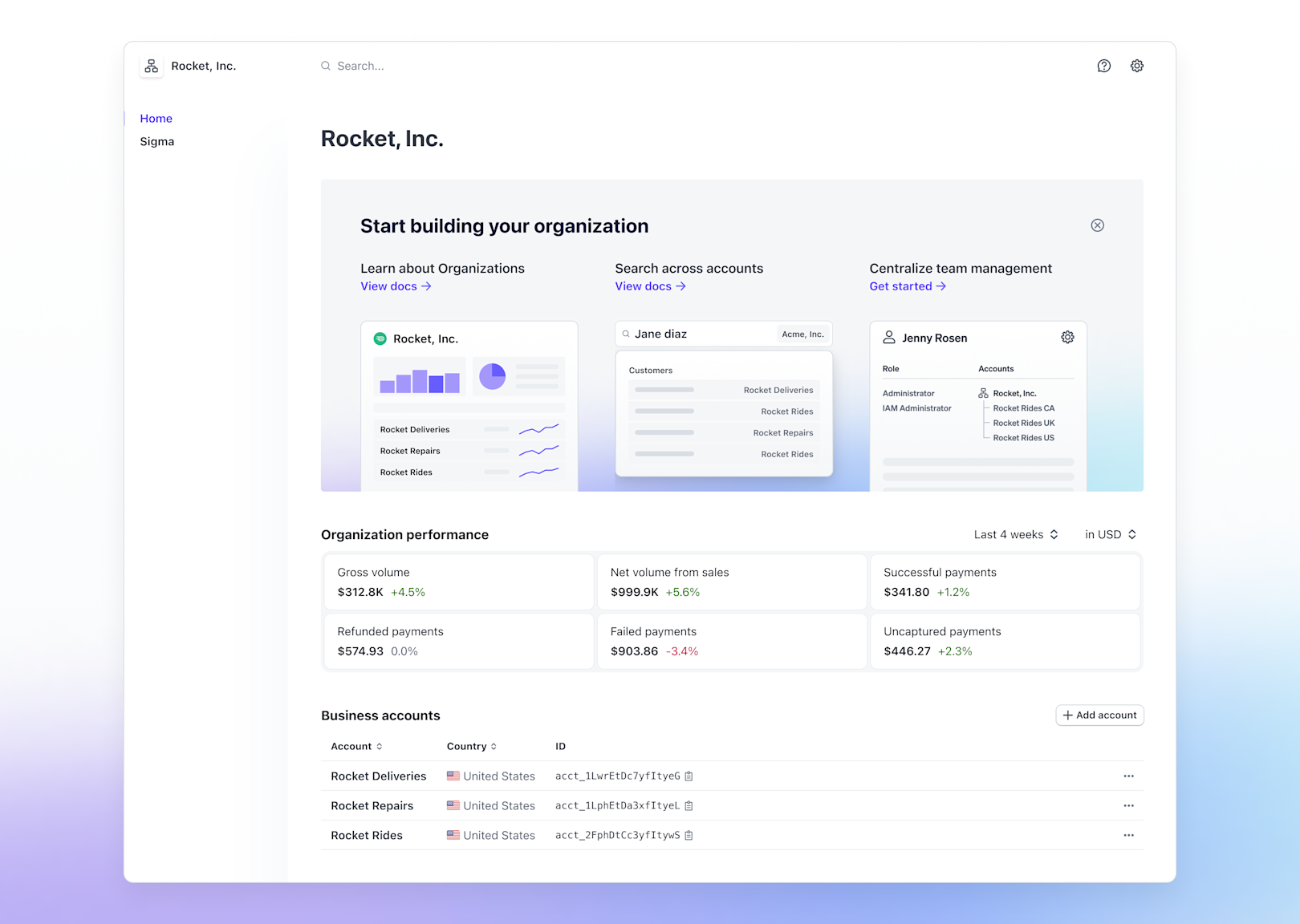This screenshot has width=1300, height=924.
Task: Select Home in the sidebar
Action: (156, 118)
